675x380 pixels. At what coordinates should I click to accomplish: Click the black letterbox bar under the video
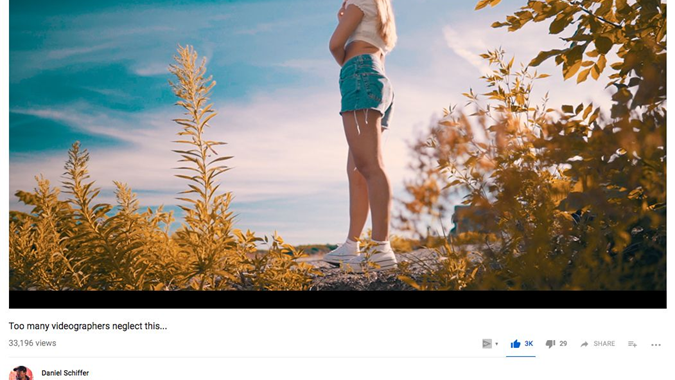(x=338, y=300)
